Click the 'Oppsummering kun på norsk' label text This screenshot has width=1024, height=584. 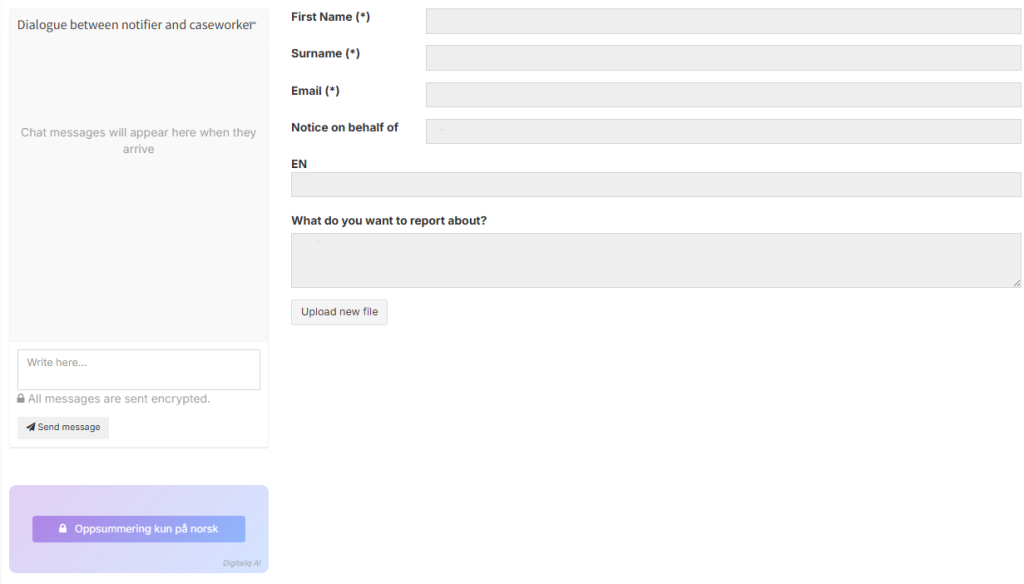click(x=146, y=529)
